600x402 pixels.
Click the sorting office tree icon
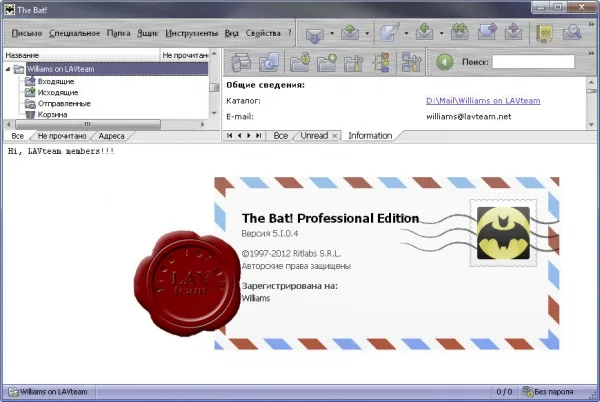[382, 62]
